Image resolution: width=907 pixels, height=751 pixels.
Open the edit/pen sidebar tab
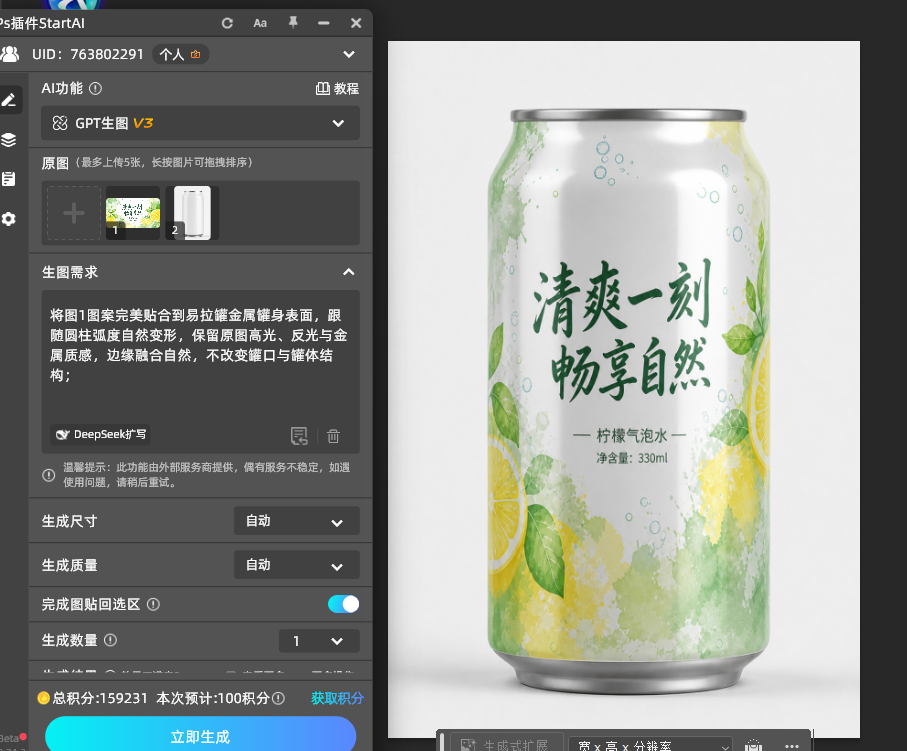(x=9, y=100)
